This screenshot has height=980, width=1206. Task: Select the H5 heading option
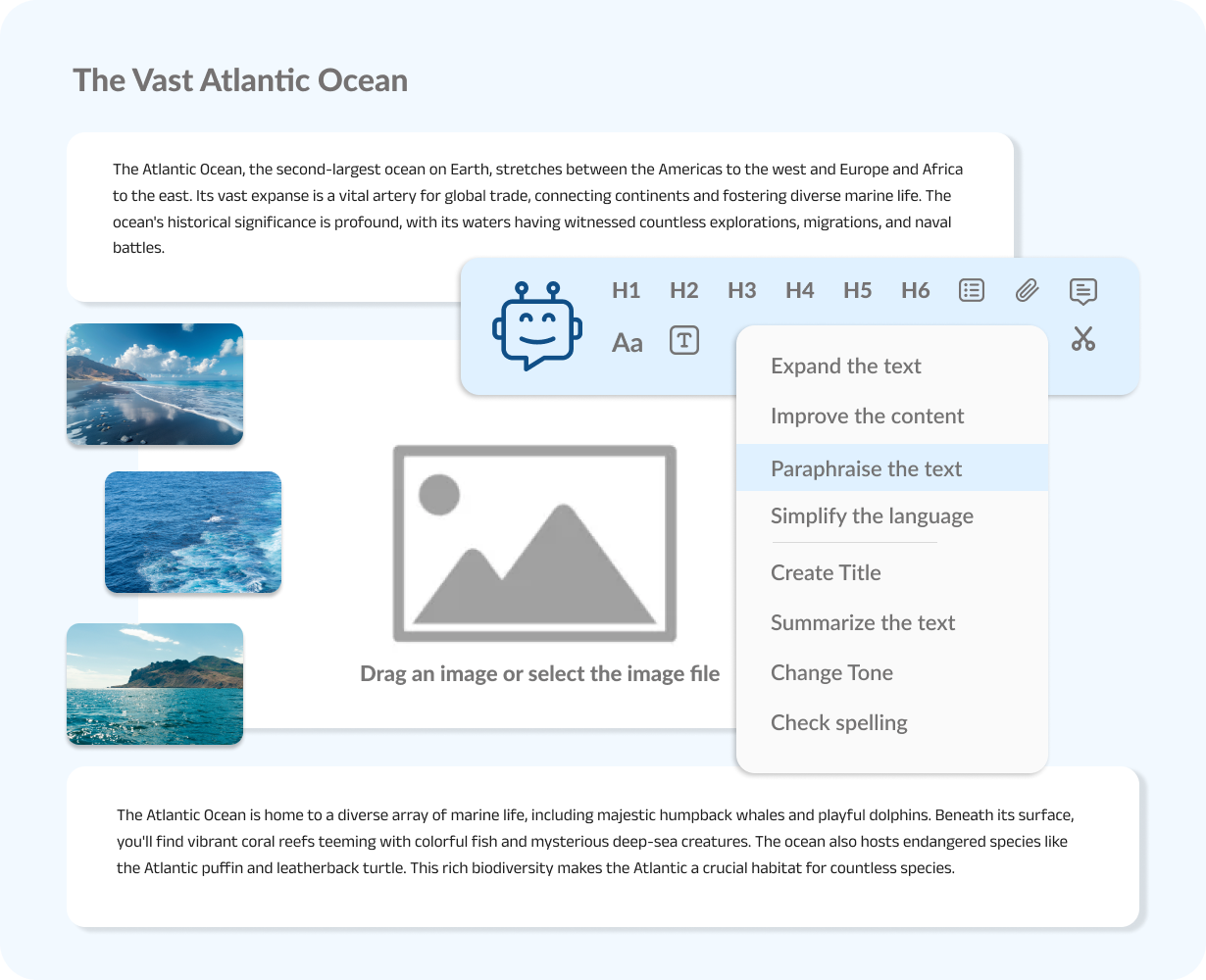[x=857, y=290]
